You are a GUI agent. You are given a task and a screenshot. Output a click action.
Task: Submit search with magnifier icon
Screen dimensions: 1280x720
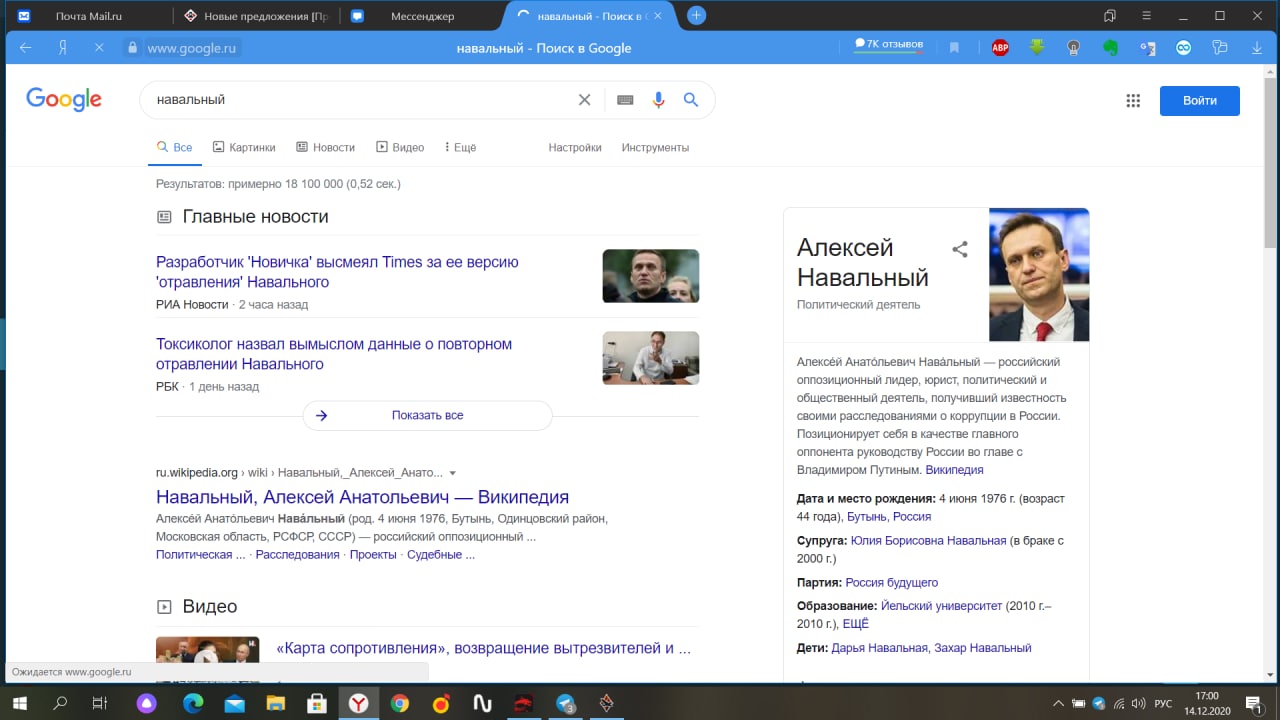click(691, 99)
